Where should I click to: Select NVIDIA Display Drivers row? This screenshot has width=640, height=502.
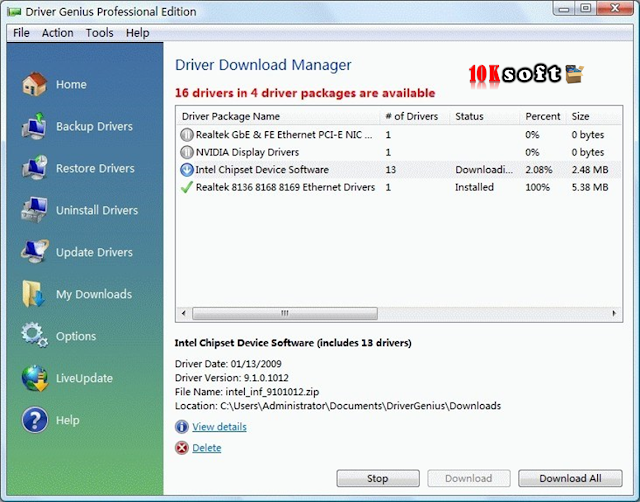(399, 152)
